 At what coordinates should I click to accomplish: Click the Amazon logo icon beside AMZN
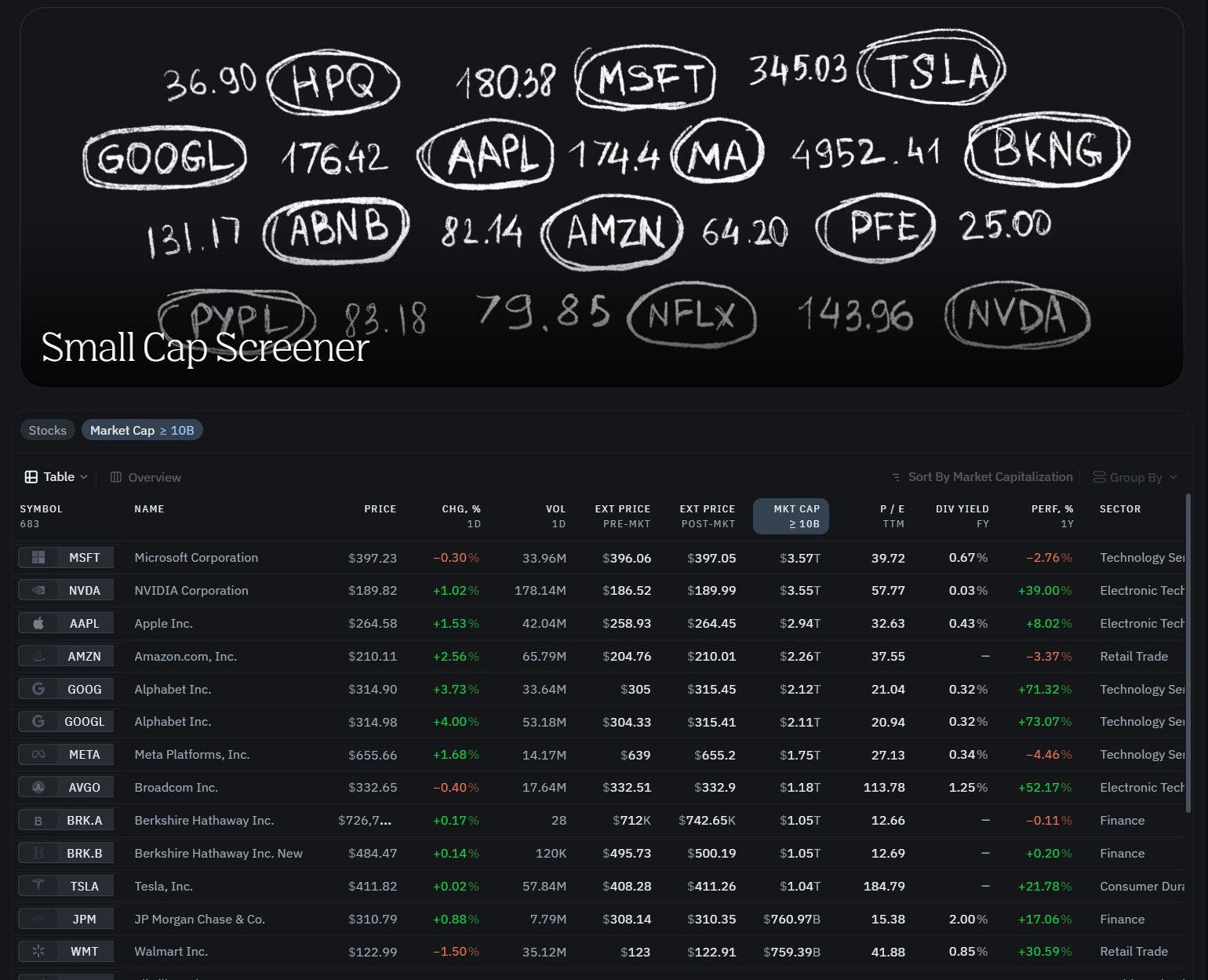point(38,656)
